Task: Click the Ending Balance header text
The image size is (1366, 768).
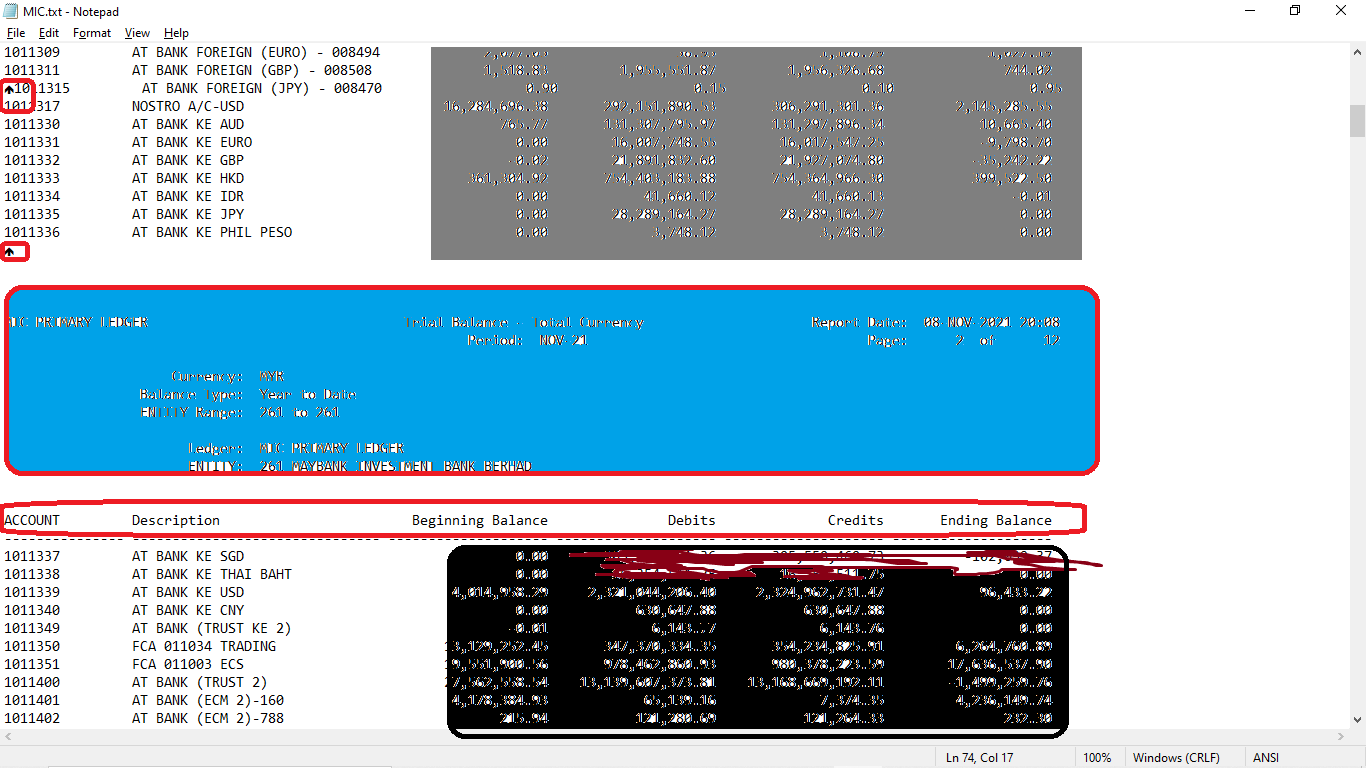Action: tap(995, 520)
